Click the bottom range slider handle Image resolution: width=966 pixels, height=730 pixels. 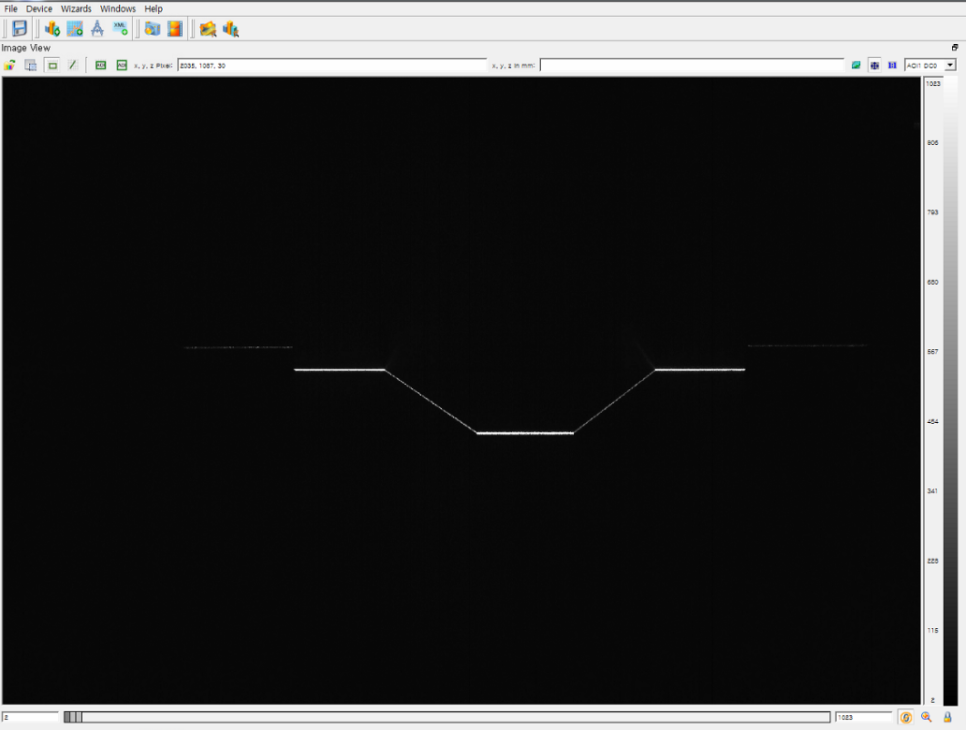(x=74, y=717)
